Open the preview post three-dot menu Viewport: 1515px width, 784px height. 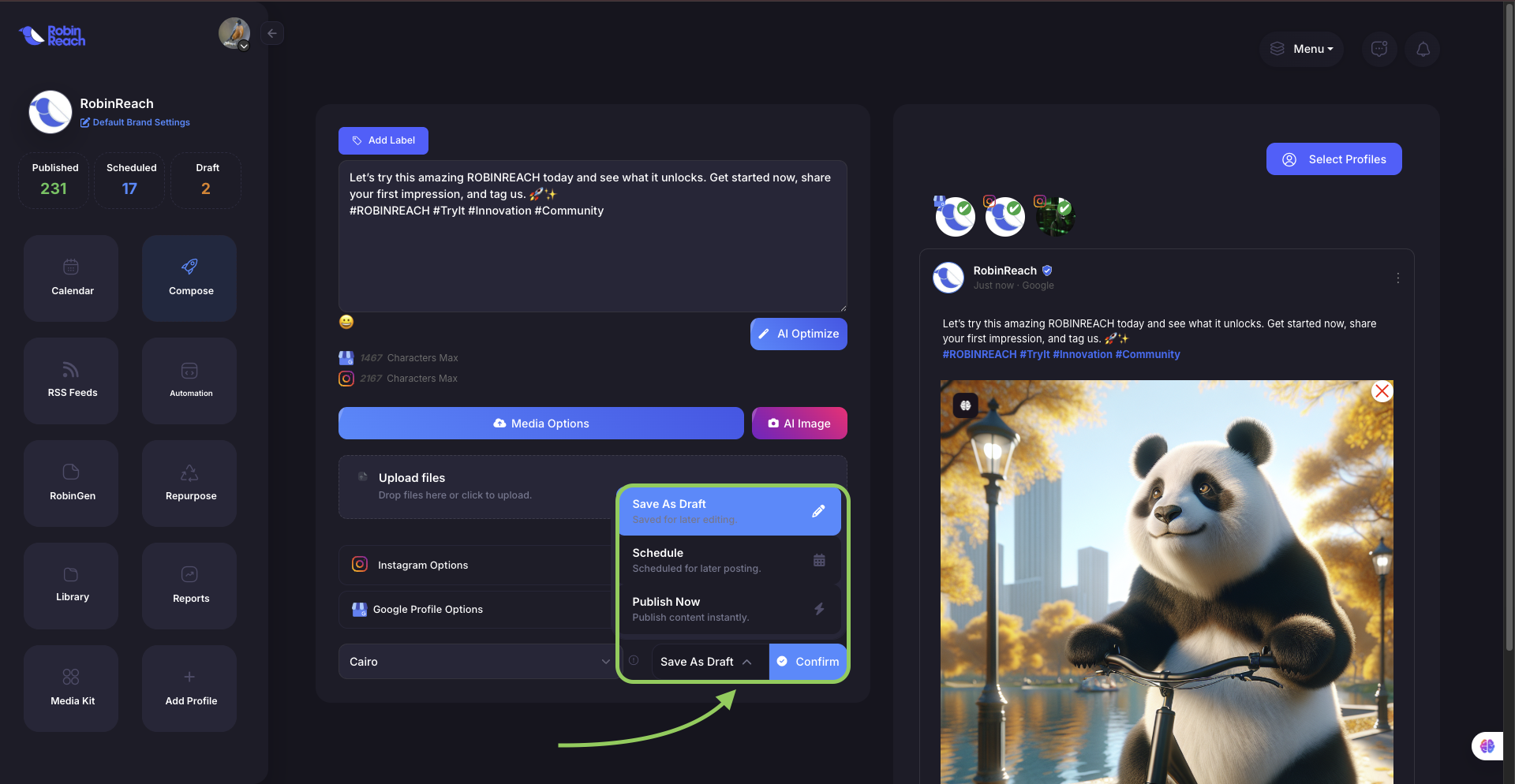1397,278
